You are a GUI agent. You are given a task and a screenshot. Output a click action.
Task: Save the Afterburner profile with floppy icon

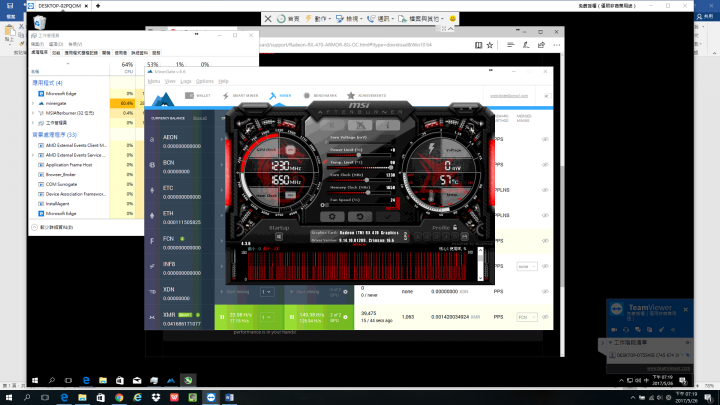tap(465, 236)
